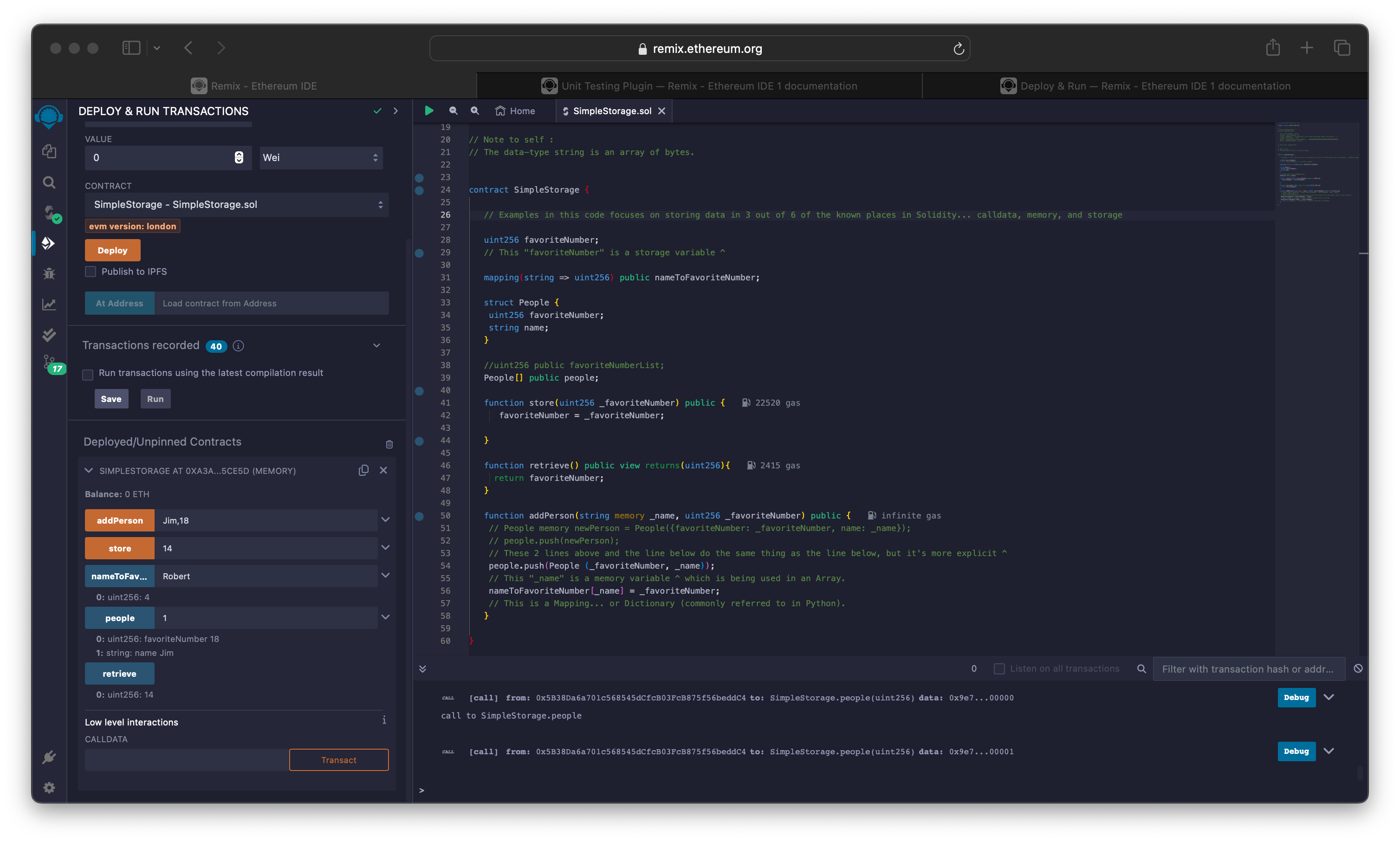
Task: Click the run/play icon in editor toolbar
Action: [x=428, y=111]
